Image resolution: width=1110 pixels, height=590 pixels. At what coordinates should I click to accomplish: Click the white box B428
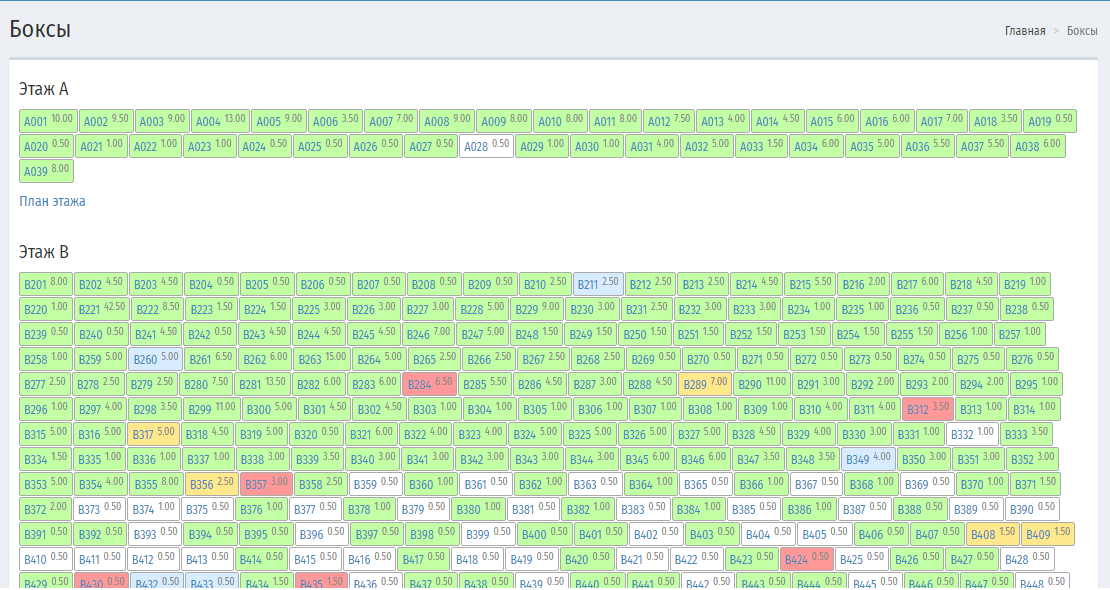[x=1027, y=559]
